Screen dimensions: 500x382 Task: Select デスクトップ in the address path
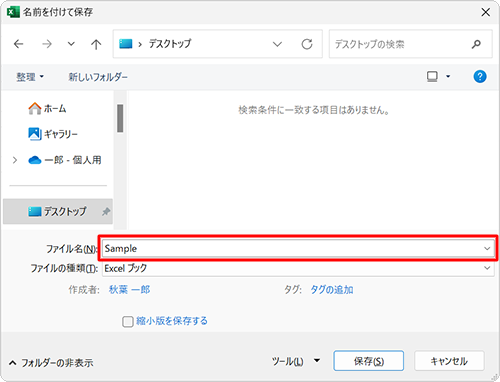coord(170,44)
